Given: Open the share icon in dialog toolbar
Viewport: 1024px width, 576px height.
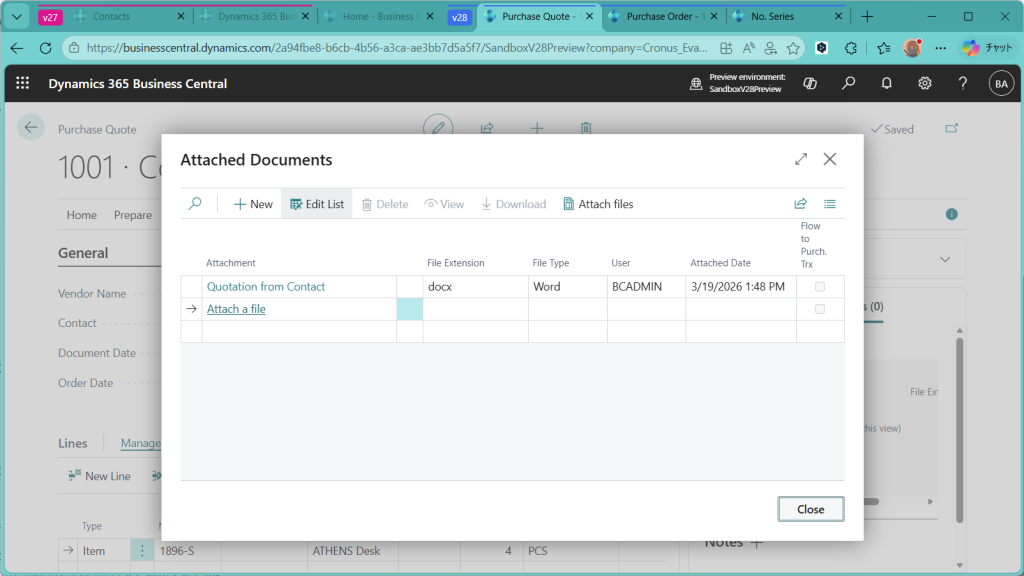Looking at the screenshot, I should coord(800,204).
